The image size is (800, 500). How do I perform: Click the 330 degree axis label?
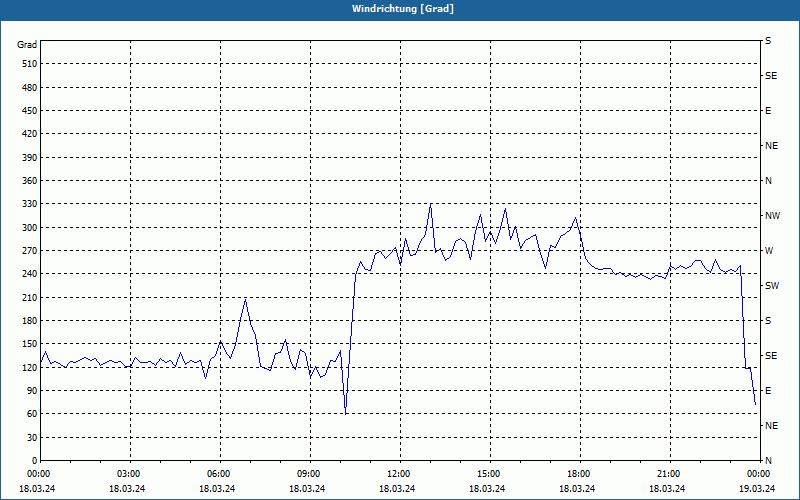point(30,204)
